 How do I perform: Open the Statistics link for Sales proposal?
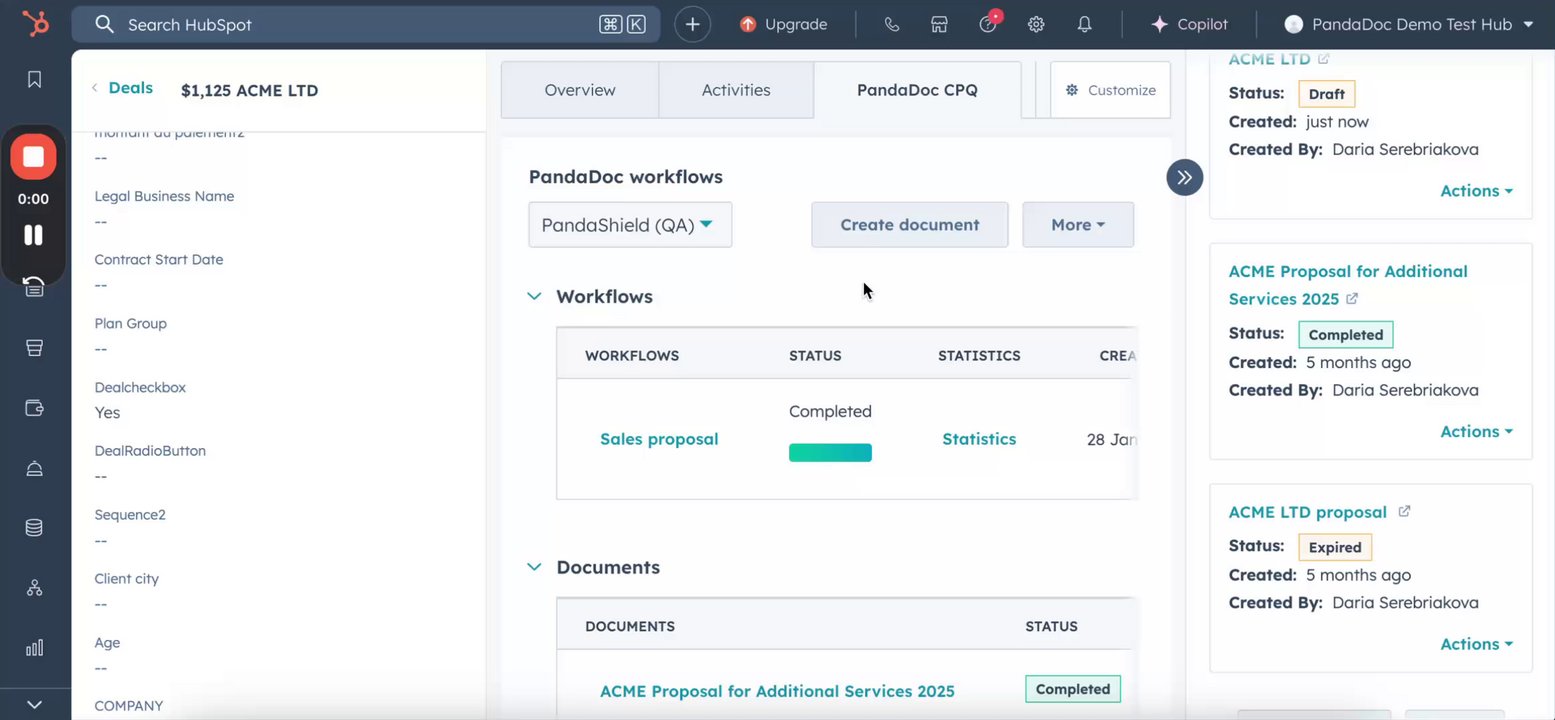tap(979, 439)
